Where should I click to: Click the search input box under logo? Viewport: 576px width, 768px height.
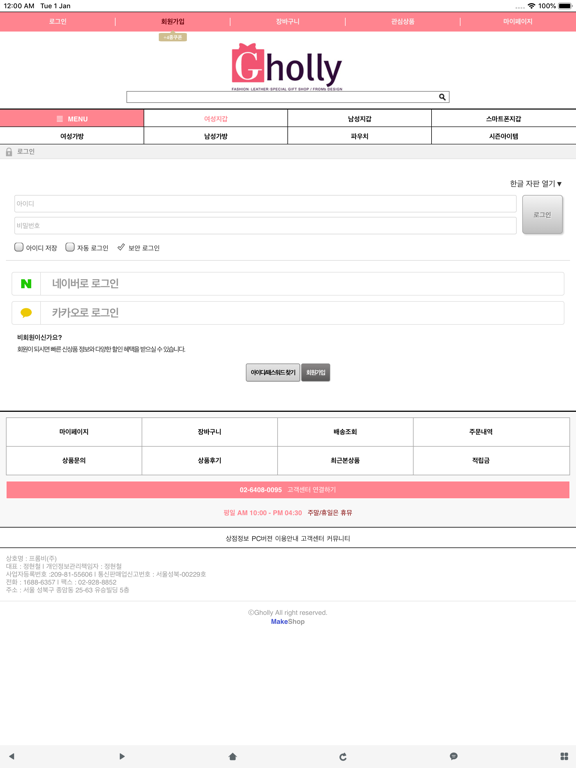coord(288,97)
